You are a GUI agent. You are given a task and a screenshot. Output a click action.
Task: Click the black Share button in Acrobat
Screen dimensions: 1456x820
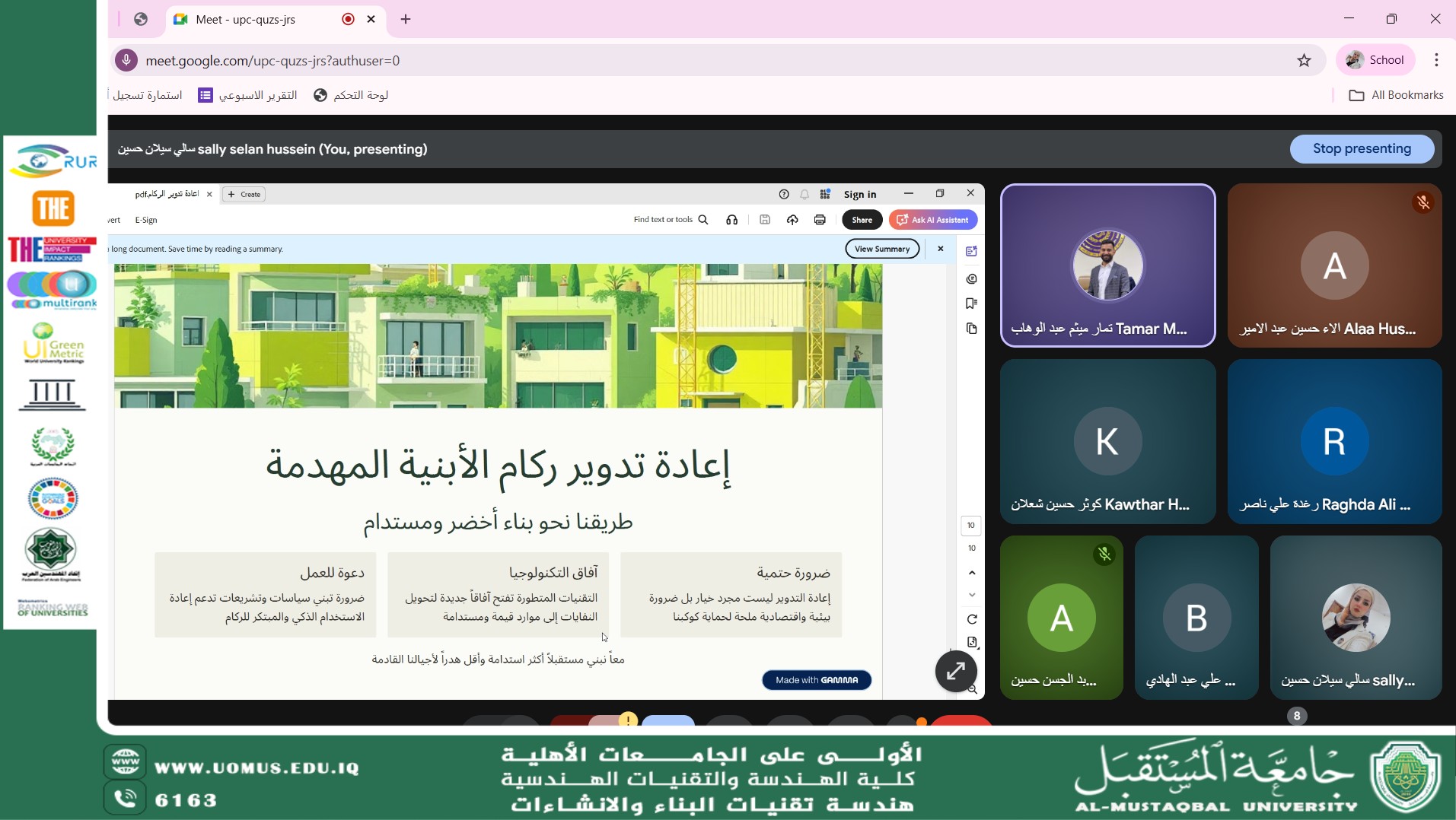pos(862,220)
